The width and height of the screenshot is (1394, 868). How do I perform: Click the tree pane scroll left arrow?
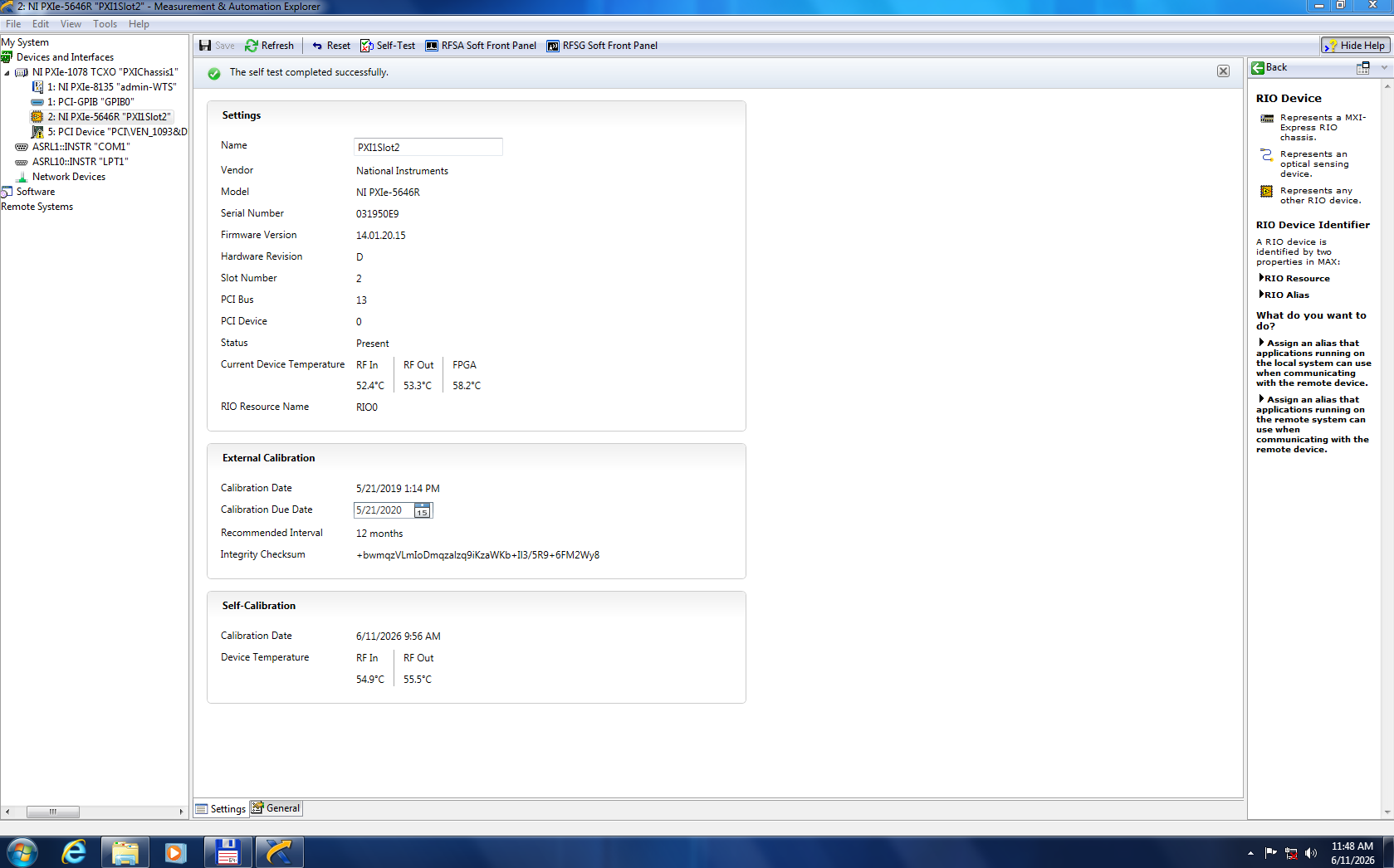coord(7,812)
